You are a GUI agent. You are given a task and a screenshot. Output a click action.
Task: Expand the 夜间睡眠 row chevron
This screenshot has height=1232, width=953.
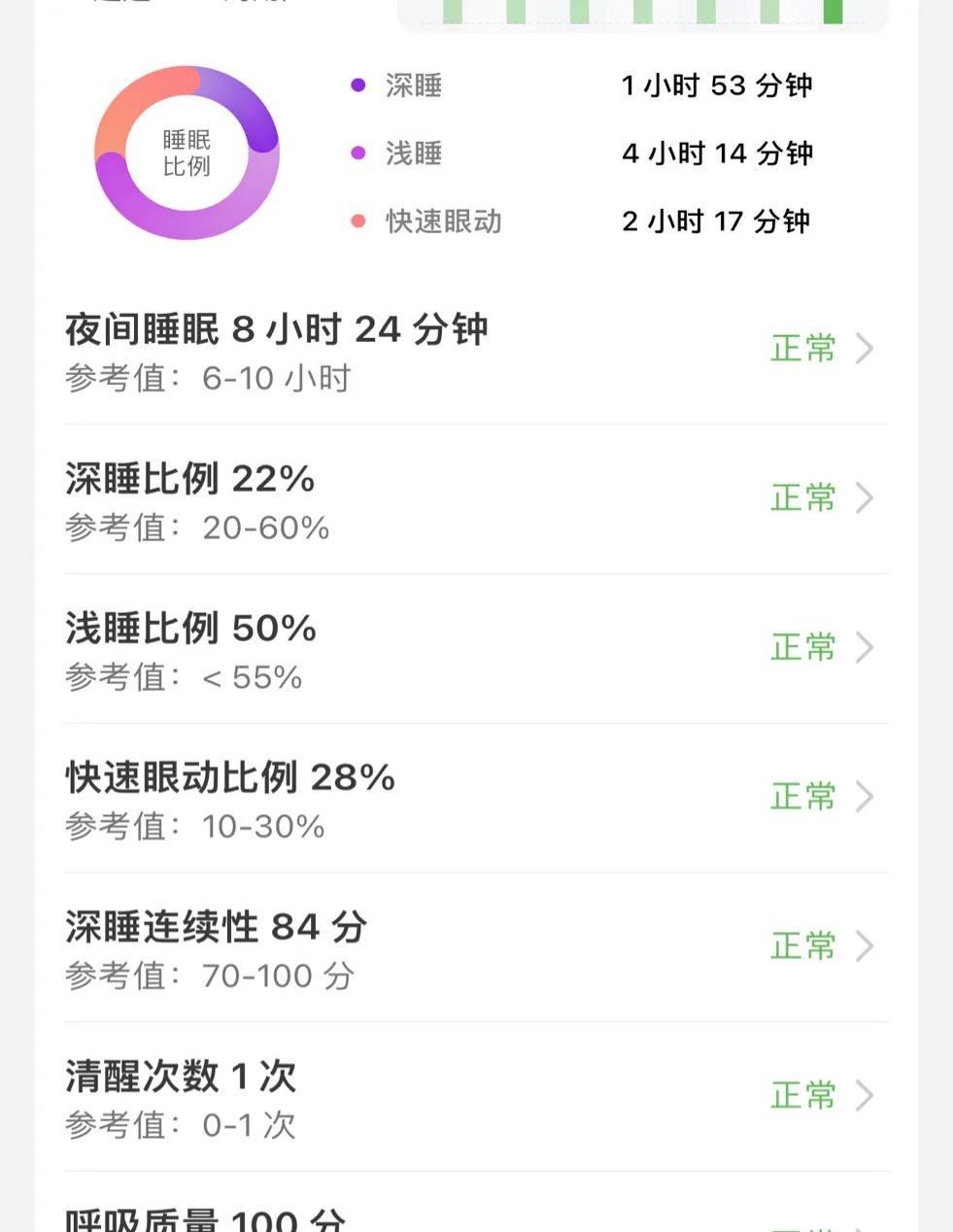click(864, 349)
